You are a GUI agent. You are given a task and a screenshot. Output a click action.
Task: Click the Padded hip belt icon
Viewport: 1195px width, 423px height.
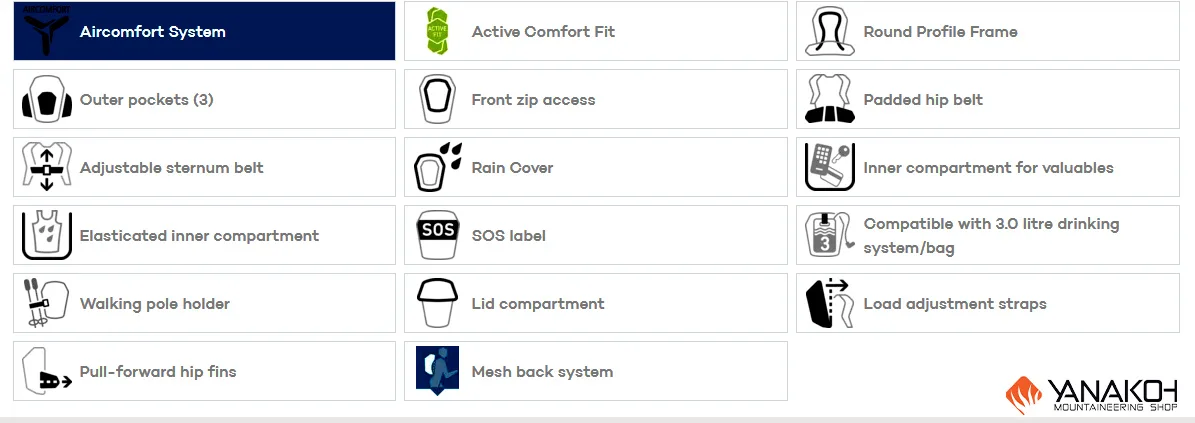(x=830, y=99)
